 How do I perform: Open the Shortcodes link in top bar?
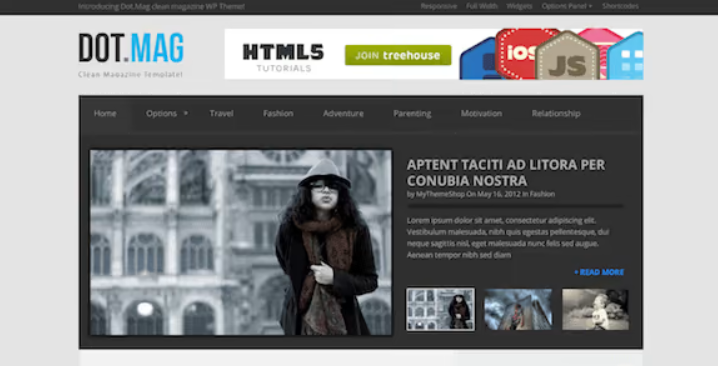tap(620, 6)
